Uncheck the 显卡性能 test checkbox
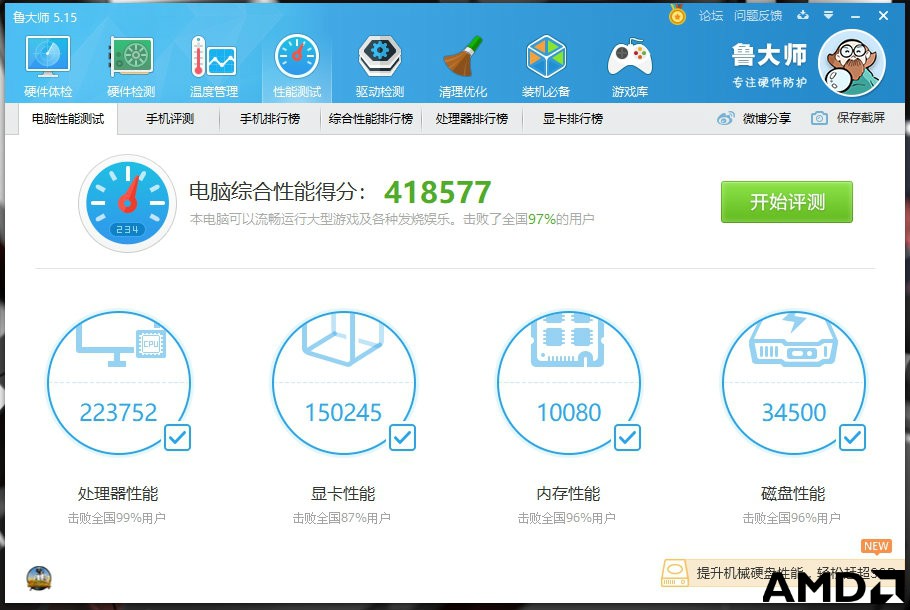The image size is (910, 610). pyautogui.click(x=402, y=438)
